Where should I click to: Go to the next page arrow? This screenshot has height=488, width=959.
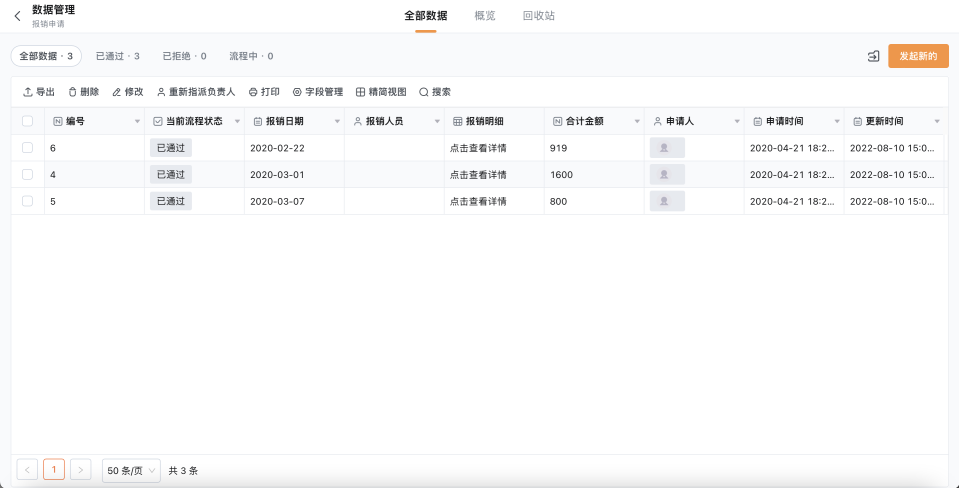[81, 470]
